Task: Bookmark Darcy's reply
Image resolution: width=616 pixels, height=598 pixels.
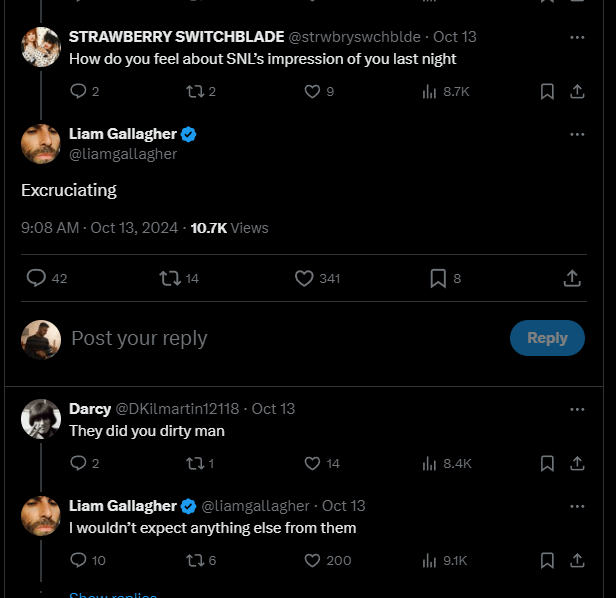Action: click(x=547, y=464)
